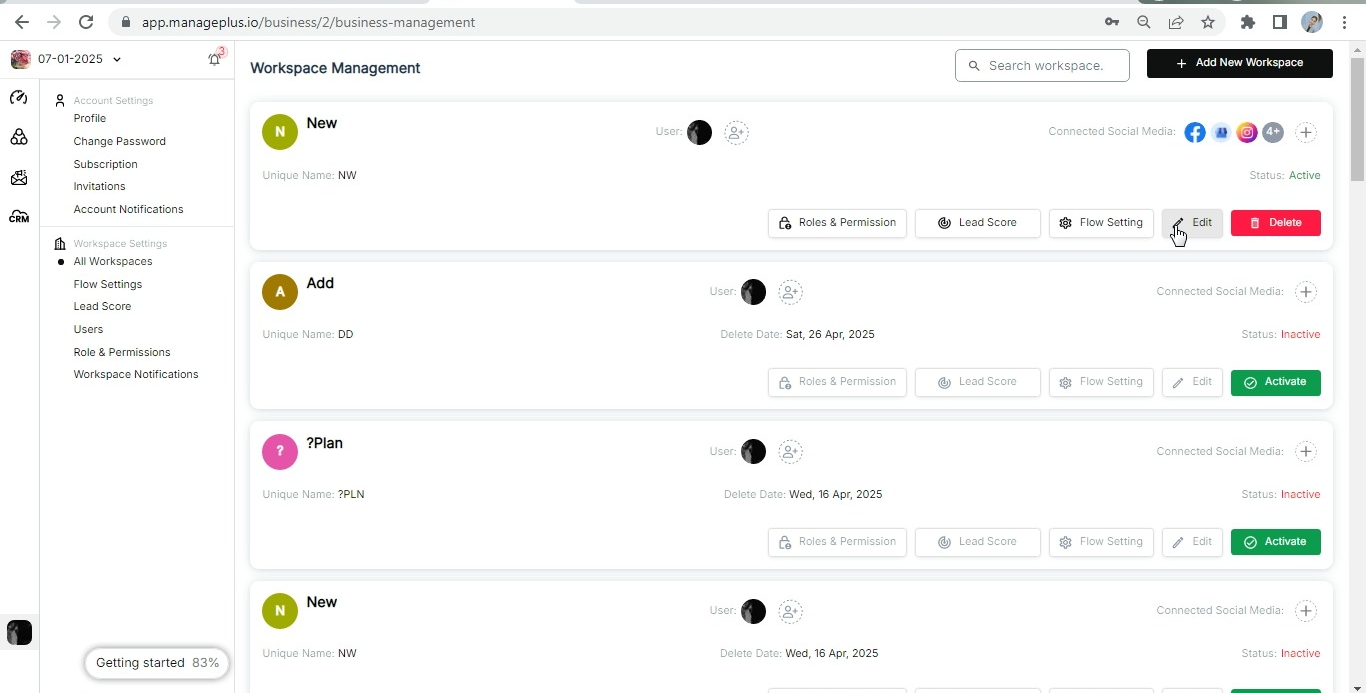The height and width of the screenshot is (693, 1366).
Task: Click the yellow N badge of active New workspace
Action: [280, 132]
